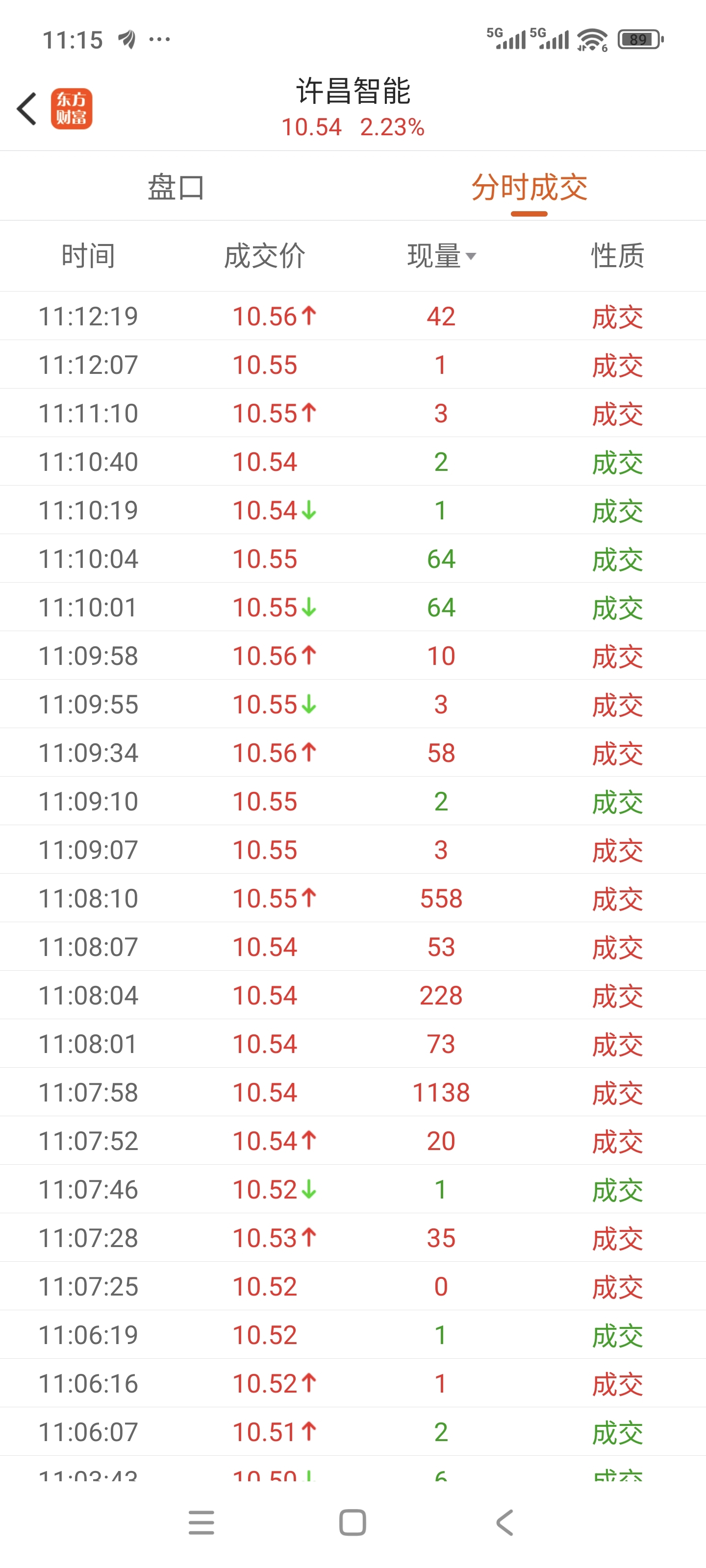Tap the Wi-Fi status icon

(592, 40)
